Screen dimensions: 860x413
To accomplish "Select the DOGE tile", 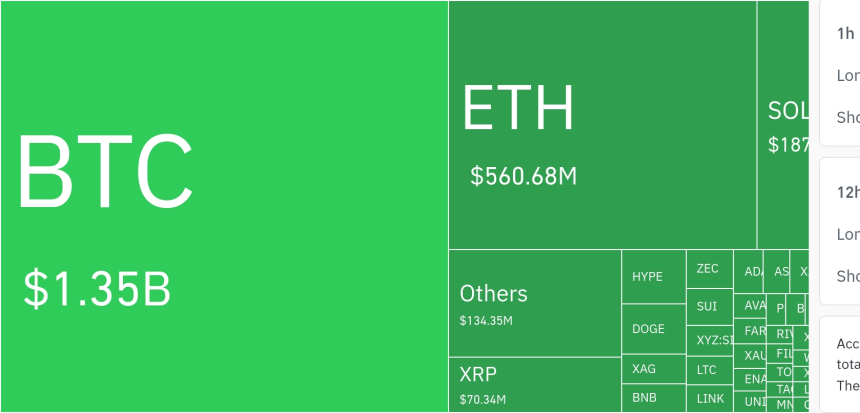I will click(x=653, y=329).
